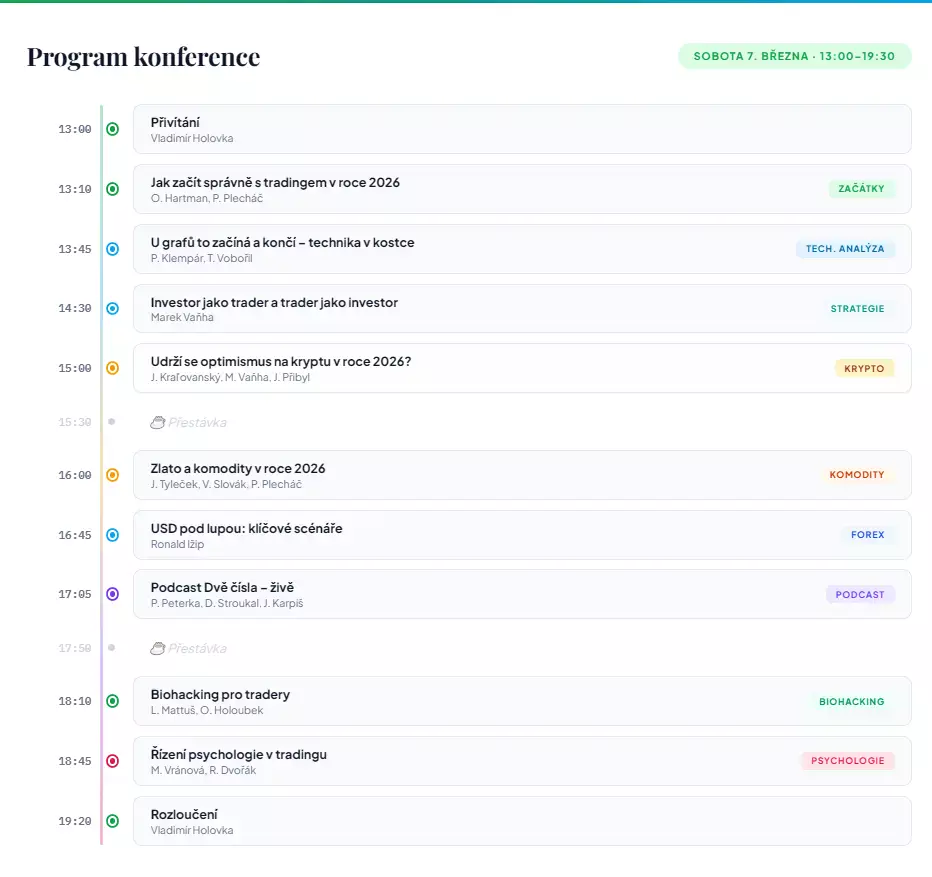Image resolution: width=932 pixels, height=877 pixels.
Task: Click the 17:50 break time label
Action: [75, 648]
